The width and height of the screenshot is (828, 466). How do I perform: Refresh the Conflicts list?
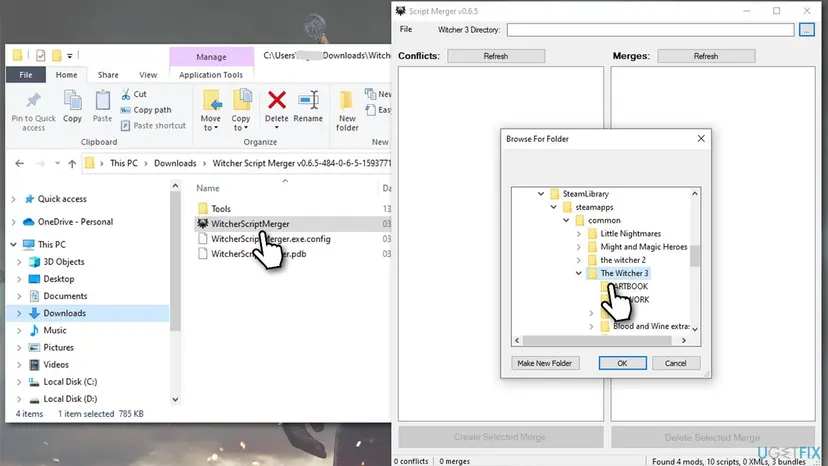pyautogui.click(x=496, y=56)
